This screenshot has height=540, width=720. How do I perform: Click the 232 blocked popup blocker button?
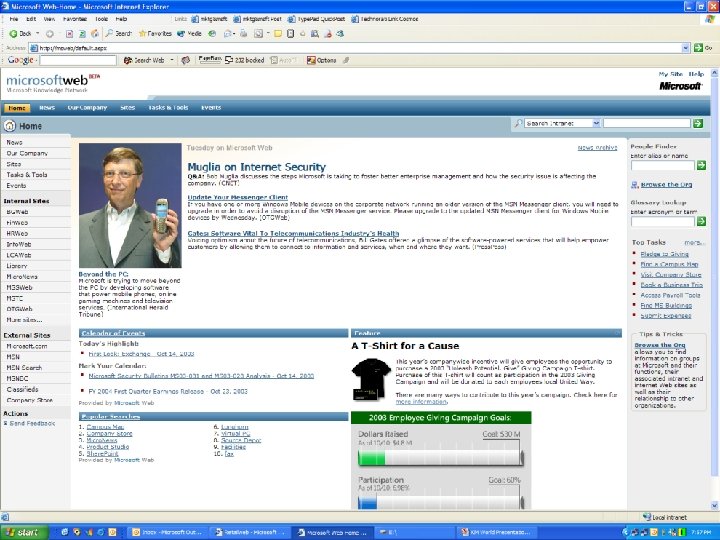coord(244,60)
